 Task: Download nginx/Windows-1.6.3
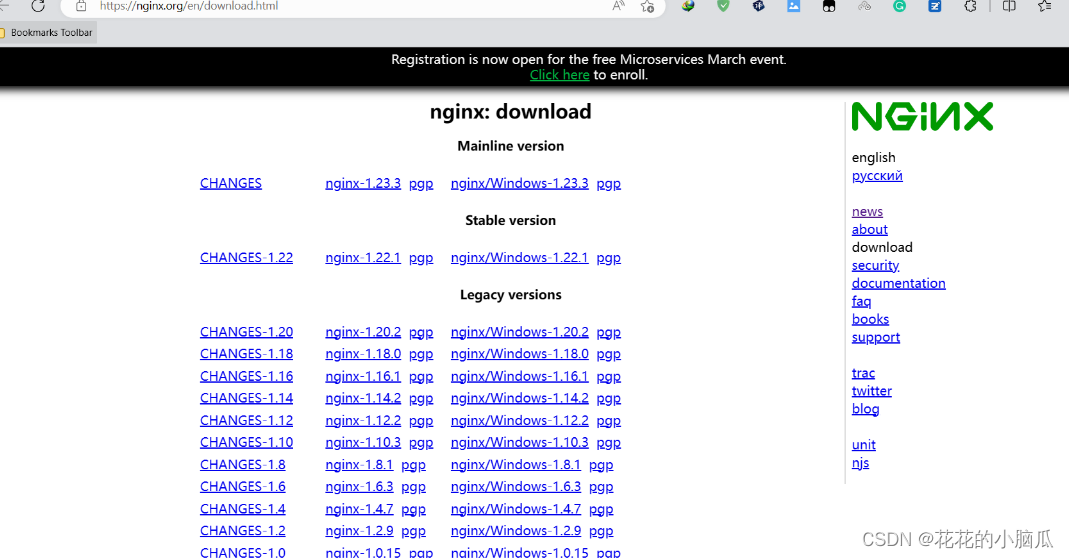coord(515,487)
